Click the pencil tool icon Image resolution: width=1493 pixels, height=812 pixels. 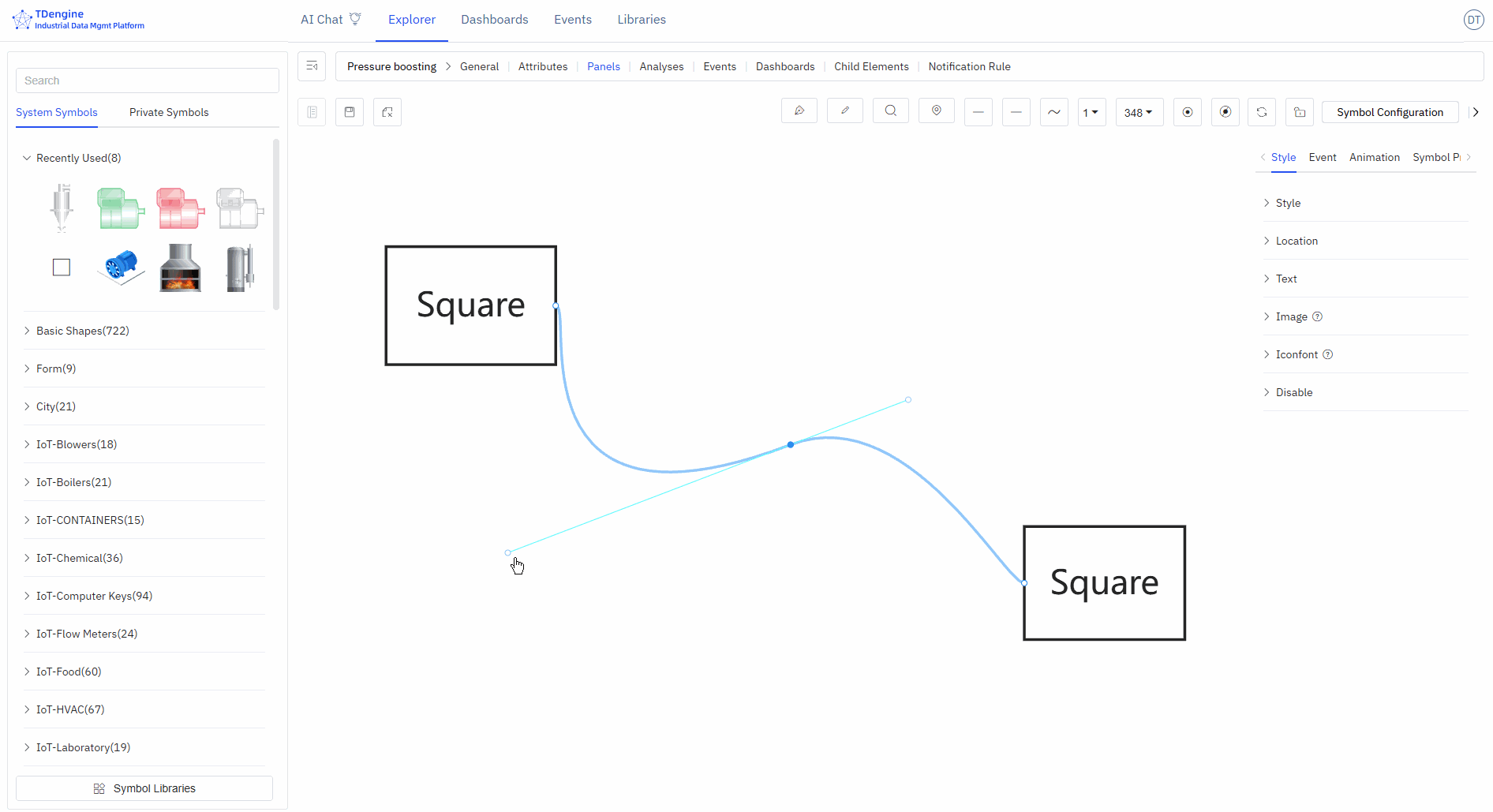(844, 111)
